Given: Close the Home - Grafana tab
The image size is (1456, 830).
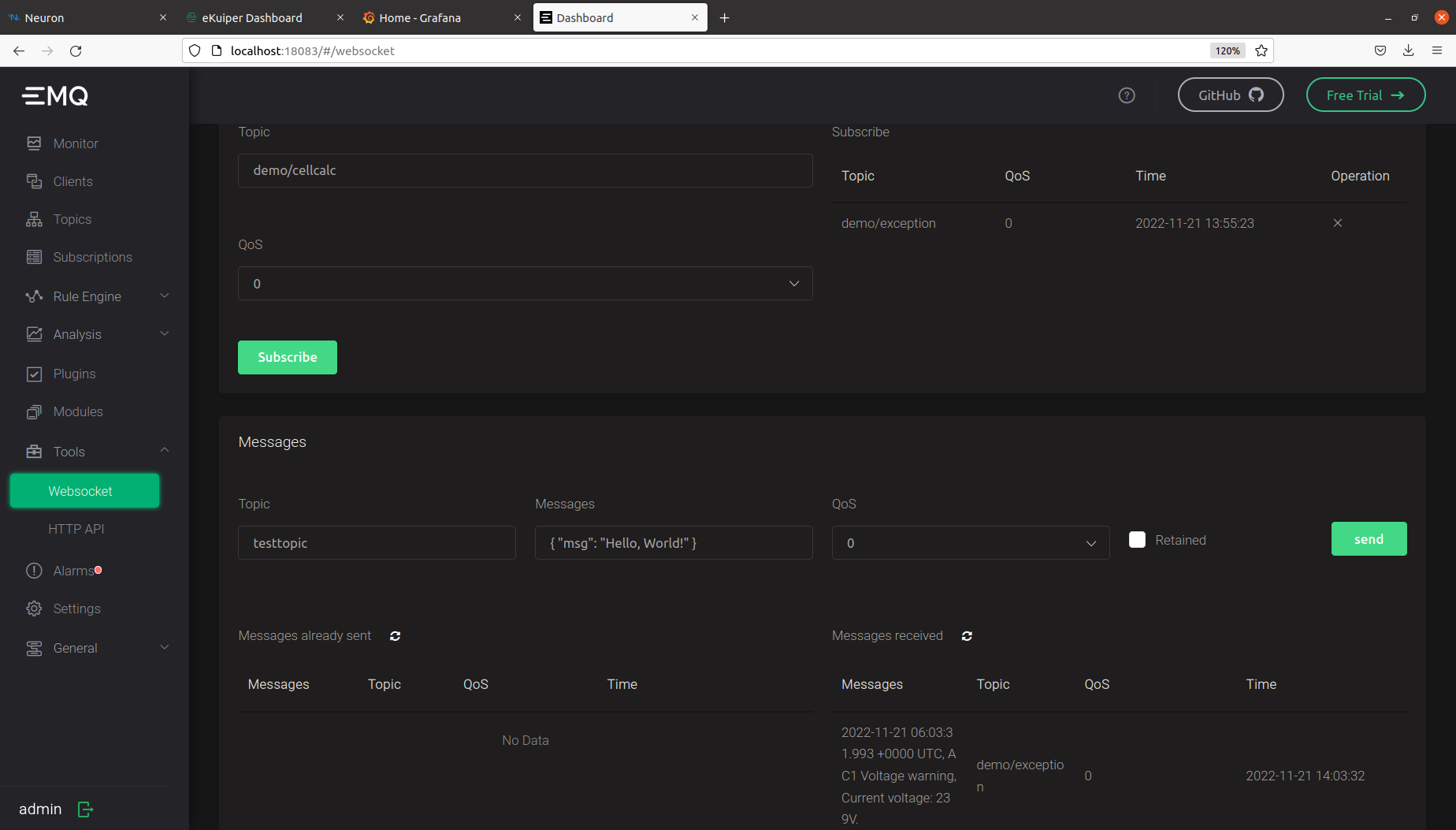Looking at the screenshot, I should 518,17.
